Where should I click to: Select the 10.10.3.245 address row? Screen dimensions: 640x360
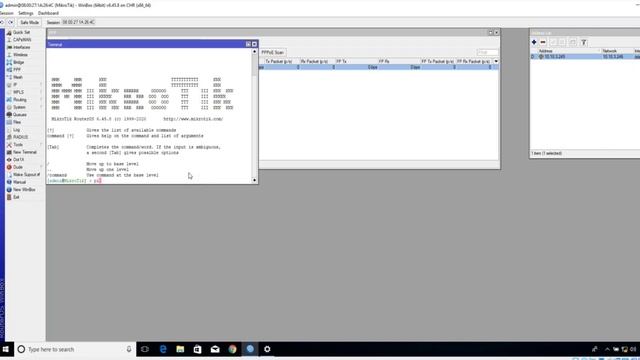pos(585,57)
